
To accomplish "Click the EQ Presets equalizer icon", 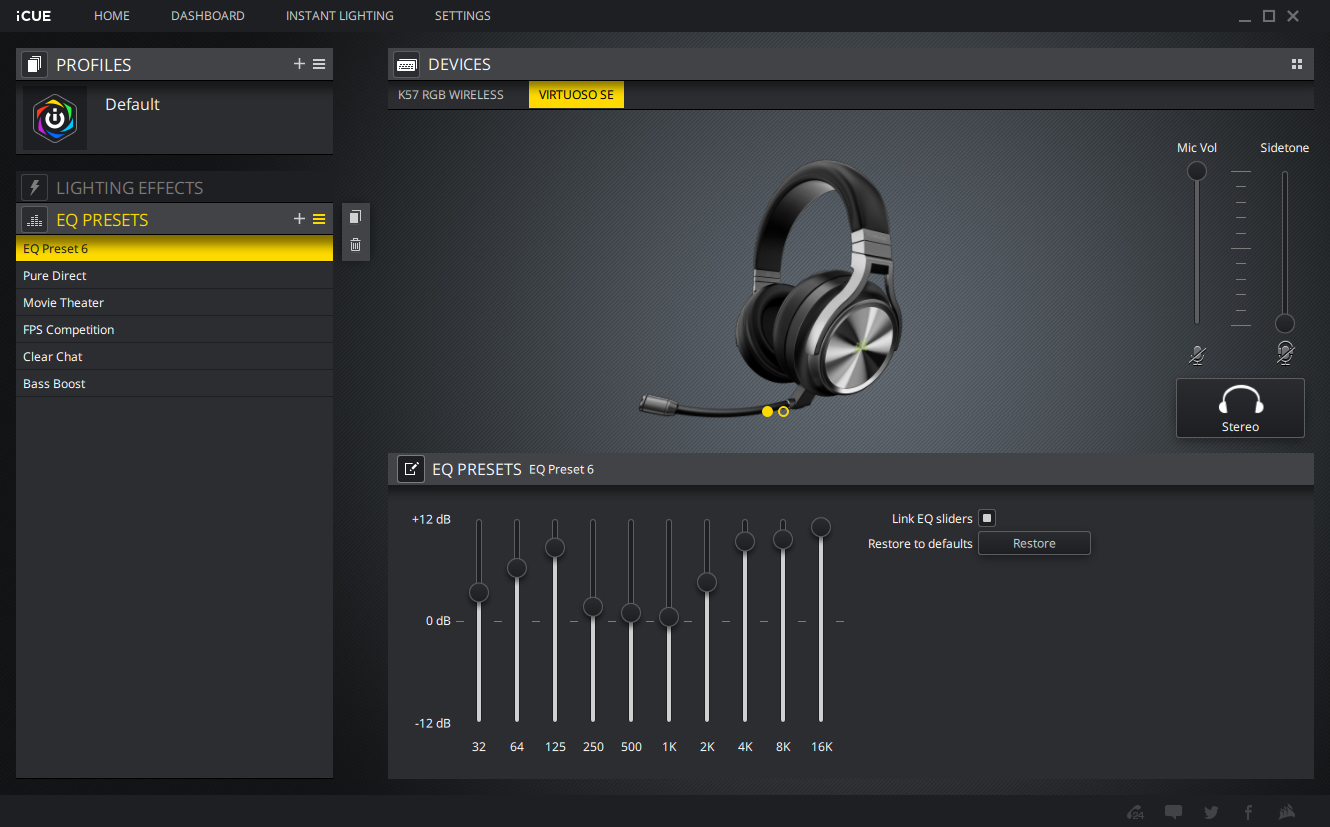I will click(x=34, y=220).
